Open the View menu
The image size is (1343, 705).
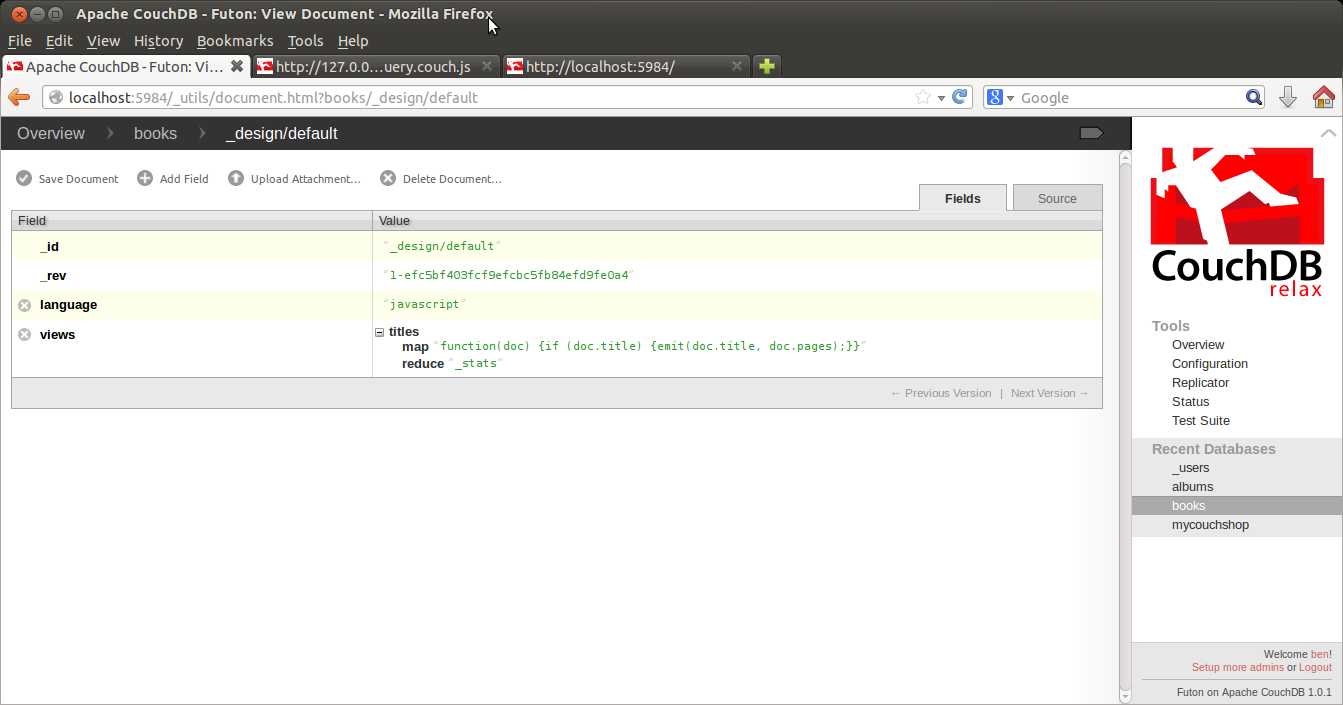tap(103, 41)
